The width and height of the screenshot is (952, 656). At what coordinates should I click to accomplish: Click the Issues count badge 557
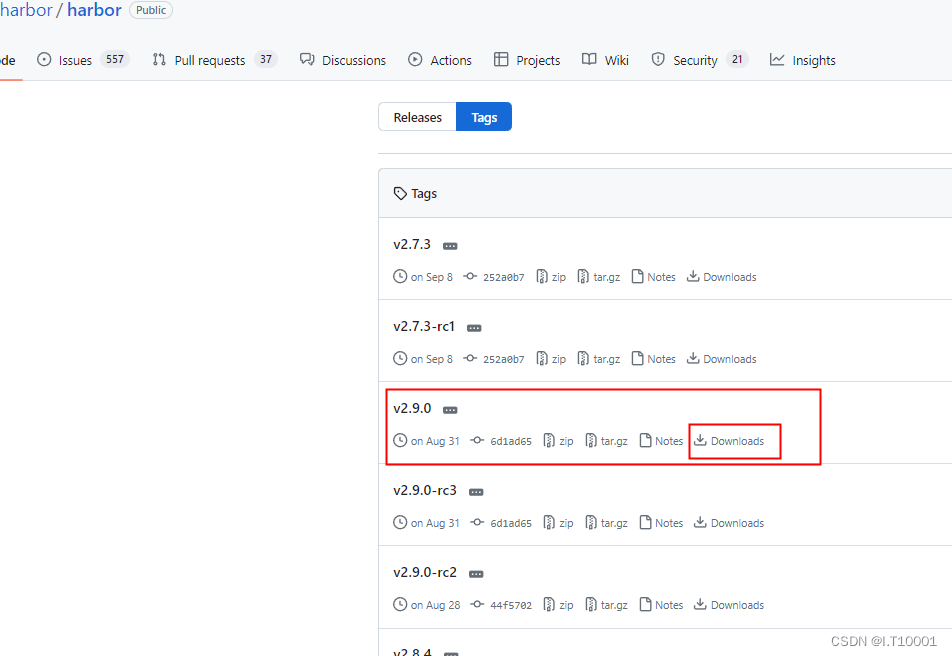coord(115,59)
